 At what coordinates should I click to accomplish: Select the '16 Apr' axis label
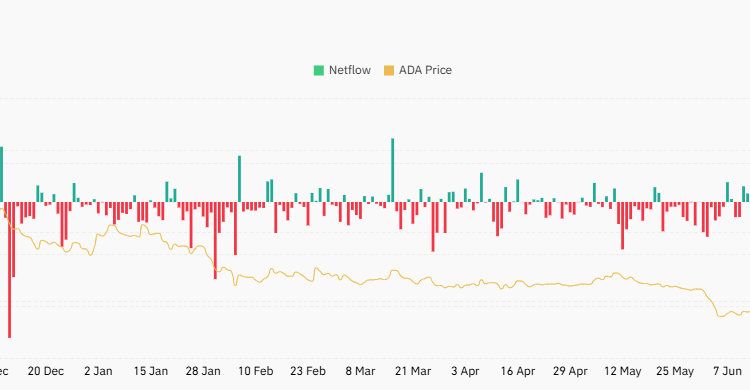518,371
